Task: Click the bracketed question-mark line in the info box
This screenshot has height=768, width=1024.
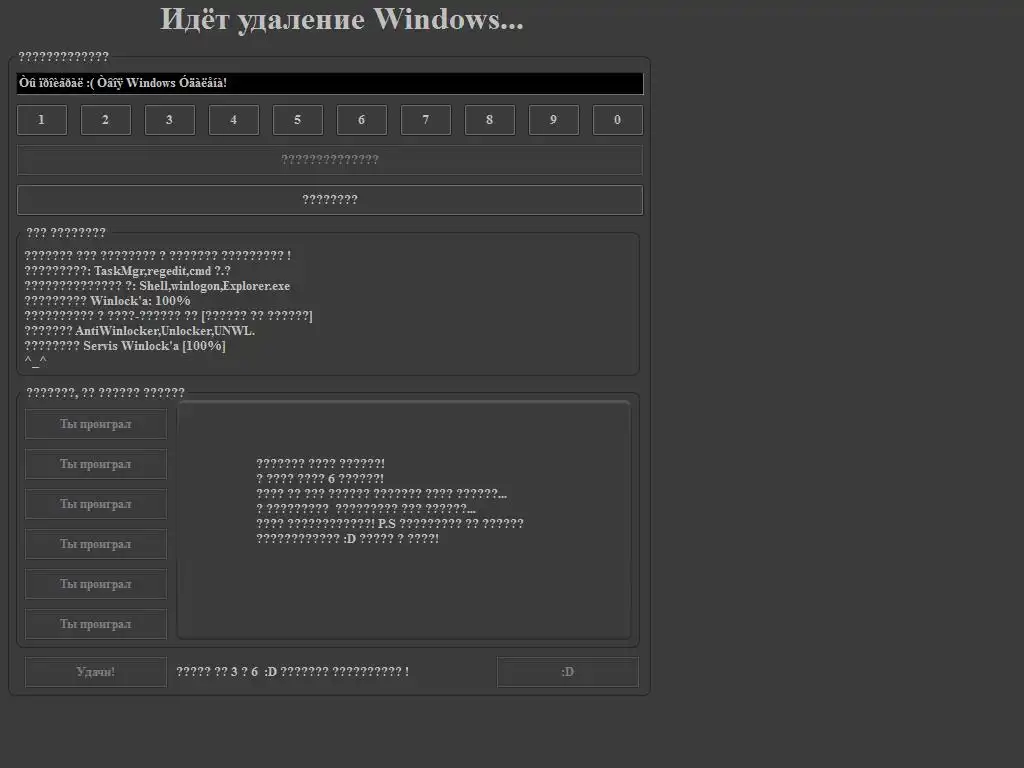Action: (x=168, y=316)
